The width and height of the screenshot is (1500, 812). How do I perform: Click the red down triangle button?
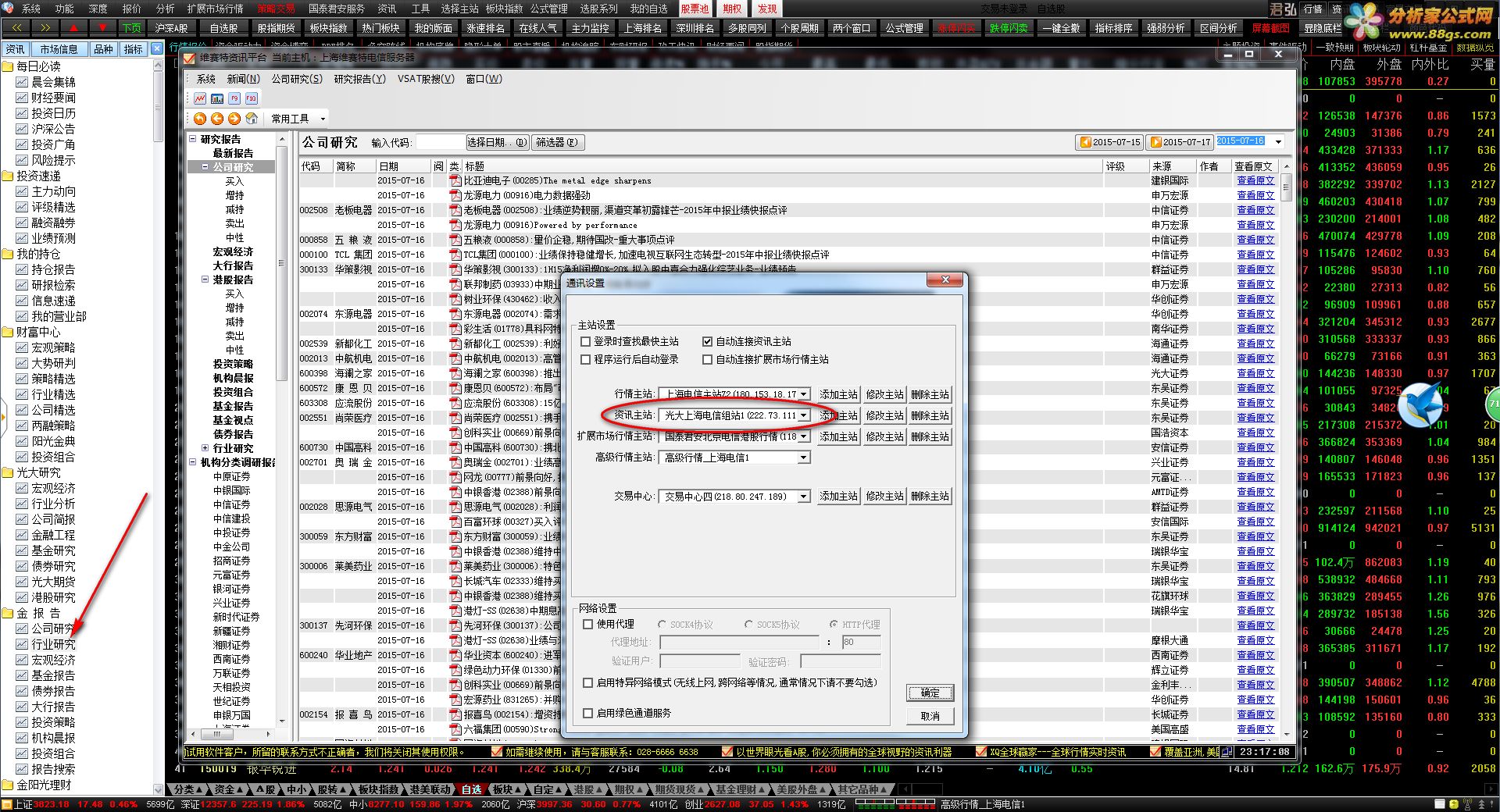click(102, 28)
